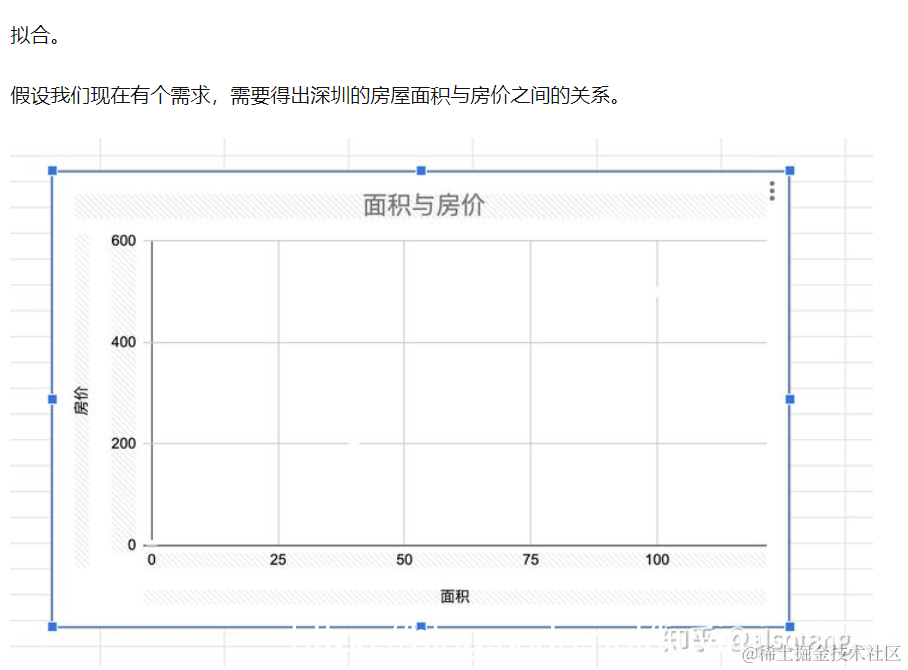This screenshot has height=670, width=908.
Task: Click the watermark link '@aisqiang'
Action: click(788, 638)
